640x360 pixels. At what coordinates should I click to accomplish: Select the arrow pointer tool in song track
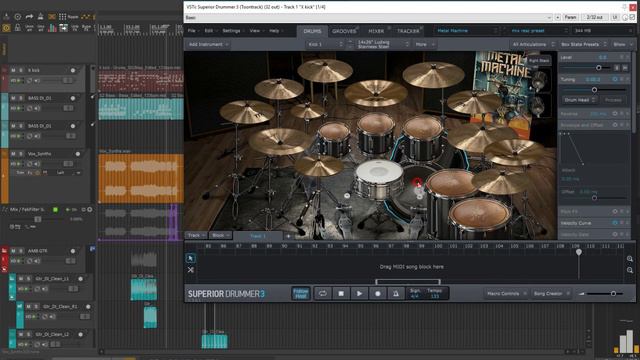(x=190, y=258)
